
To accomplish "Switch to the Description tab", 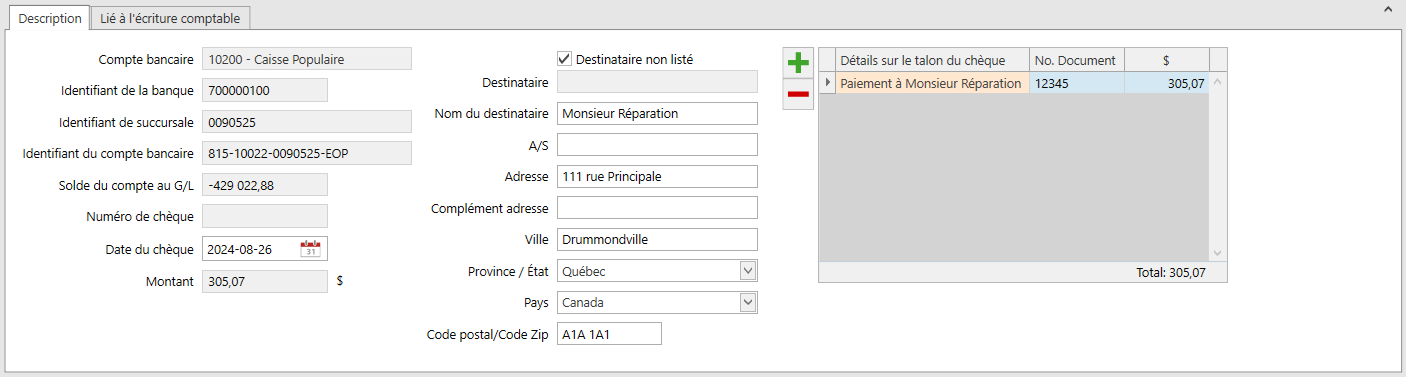I will coord(50,18).
